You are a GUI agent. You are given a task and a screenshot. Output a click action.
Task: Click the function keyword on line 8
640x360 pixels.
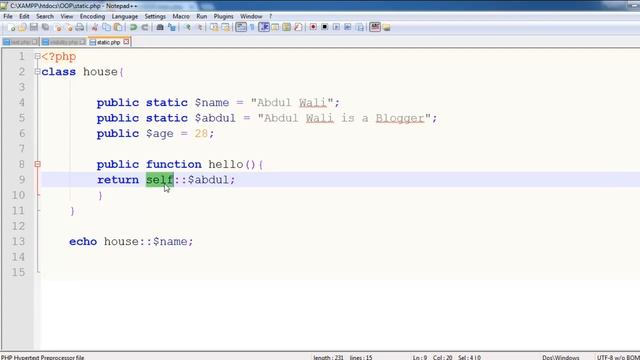coord(174,164)
